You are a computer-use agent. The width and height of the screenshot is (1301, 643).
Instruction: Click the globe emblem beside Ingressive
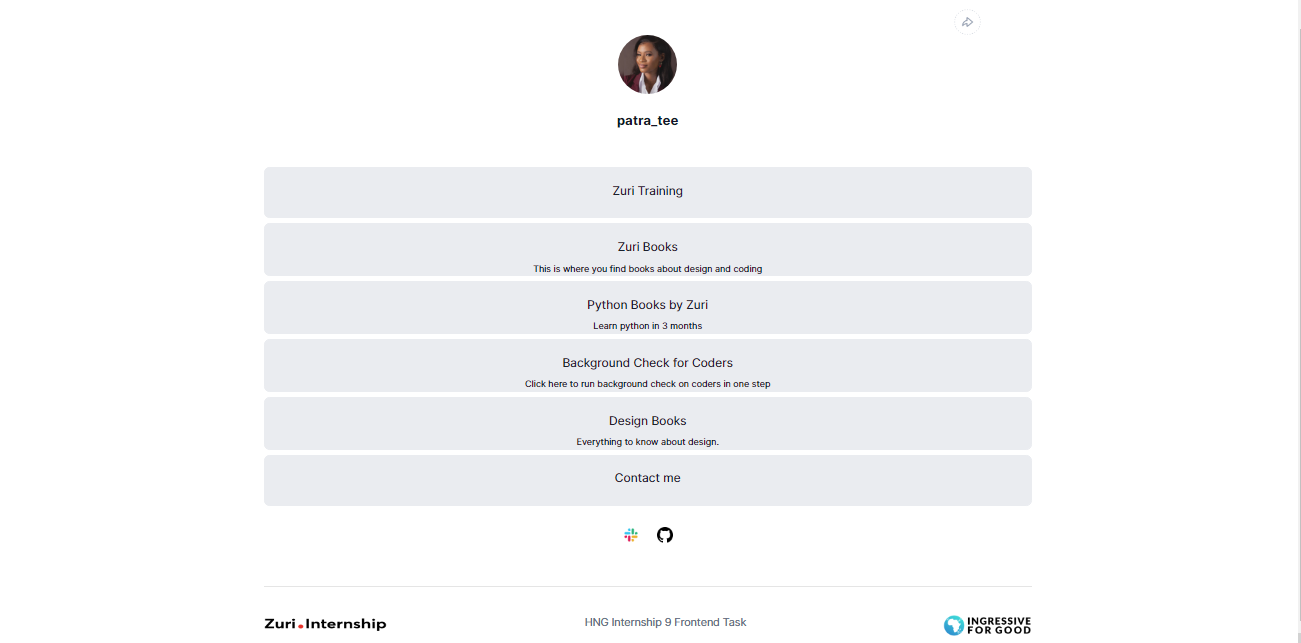click(x=954, y=625)
